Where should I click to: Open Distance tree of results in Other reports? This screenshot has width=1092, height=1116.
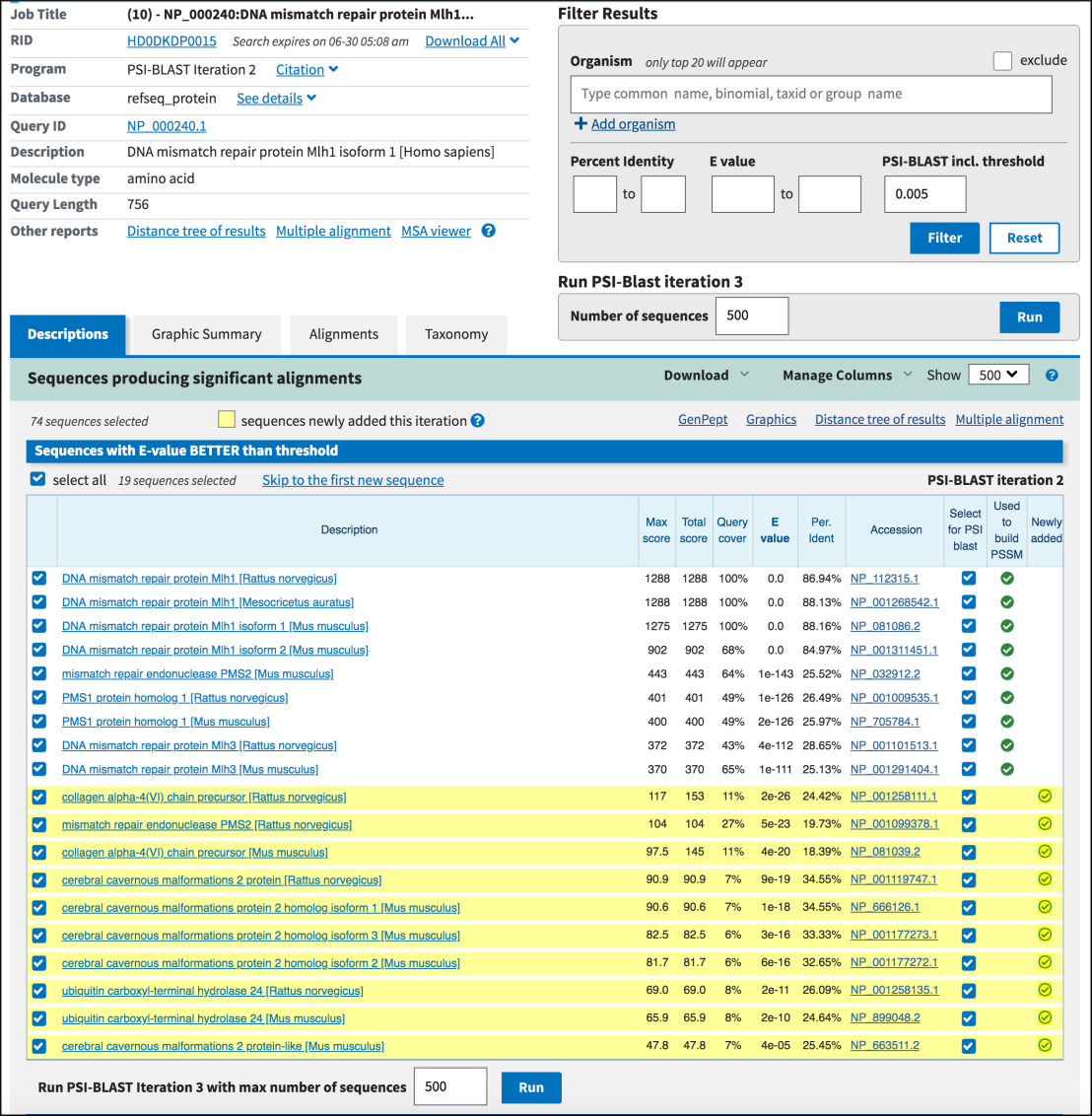click(x=196, y=231)
